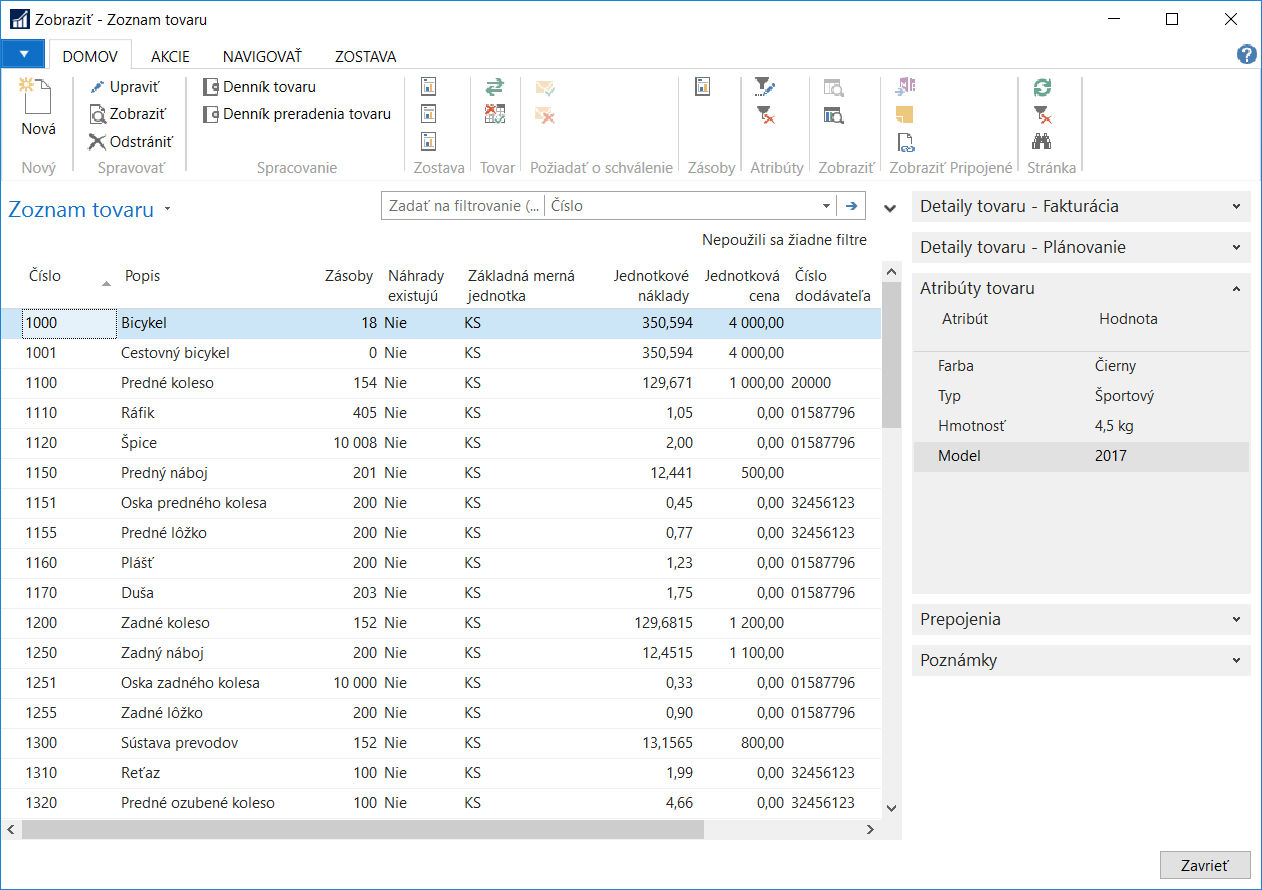Click the clear filter icon in Stránka group

tap(1042, 115)
